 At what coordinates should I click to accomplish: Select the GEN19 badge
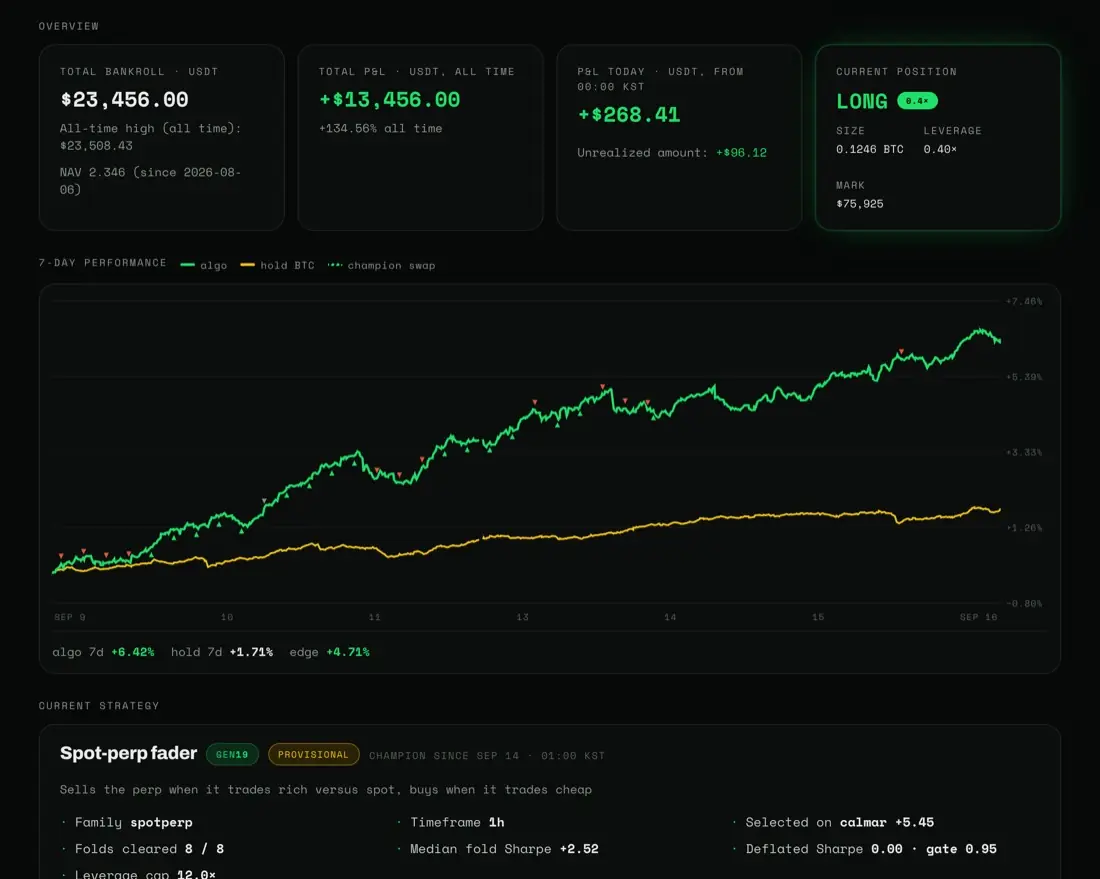pyautogui.click(x=232, y=755)
